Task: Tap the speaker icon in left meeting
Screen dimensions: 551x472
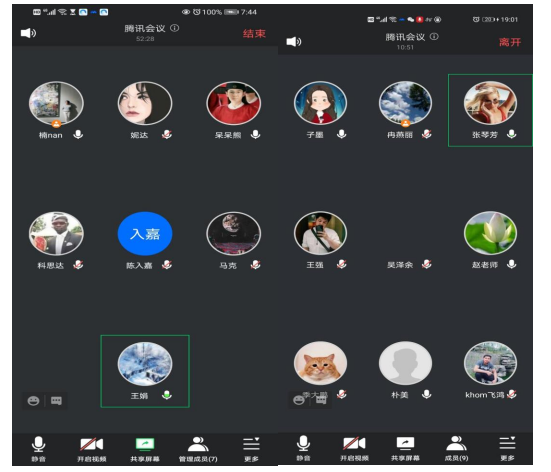Action: click(x=28, y=33)
